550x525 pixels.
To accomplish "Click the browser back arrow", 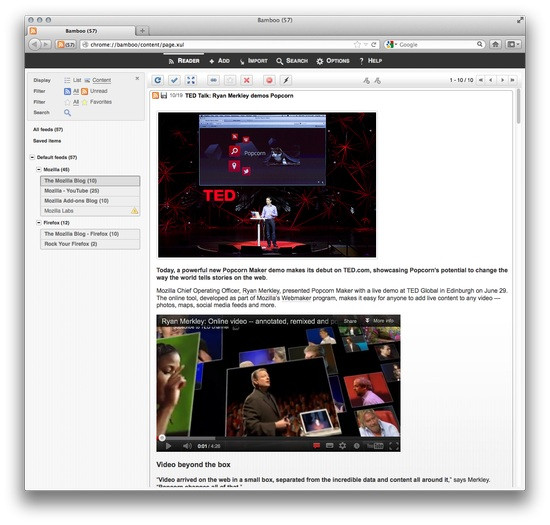I will (34, 45).
